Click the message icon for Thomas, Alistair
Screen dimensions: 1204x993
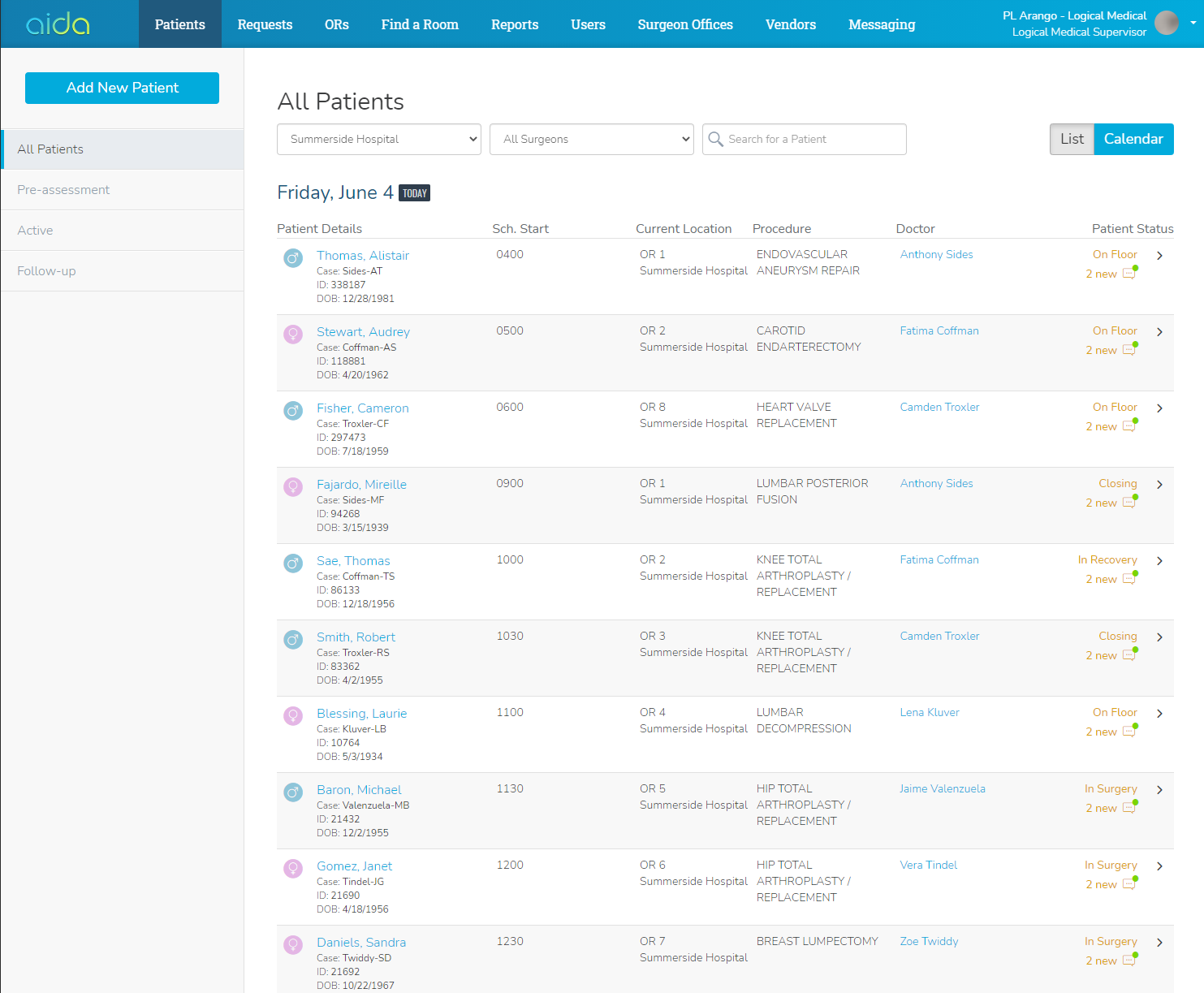click(1128, 274)
